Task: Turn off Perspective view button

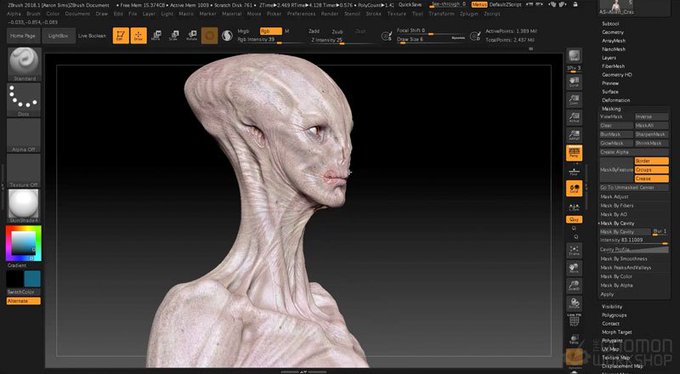Action: point(574,153)
